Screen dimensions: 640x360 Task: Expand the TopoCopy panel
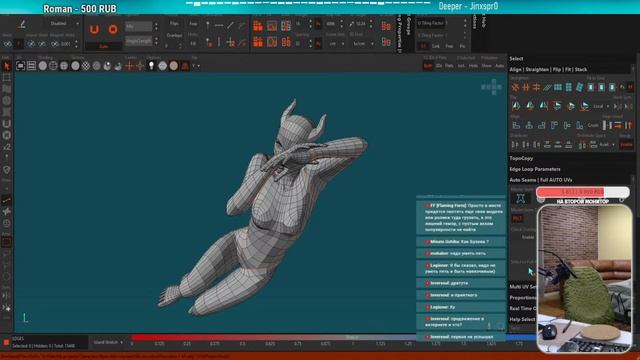pos(521,158)
